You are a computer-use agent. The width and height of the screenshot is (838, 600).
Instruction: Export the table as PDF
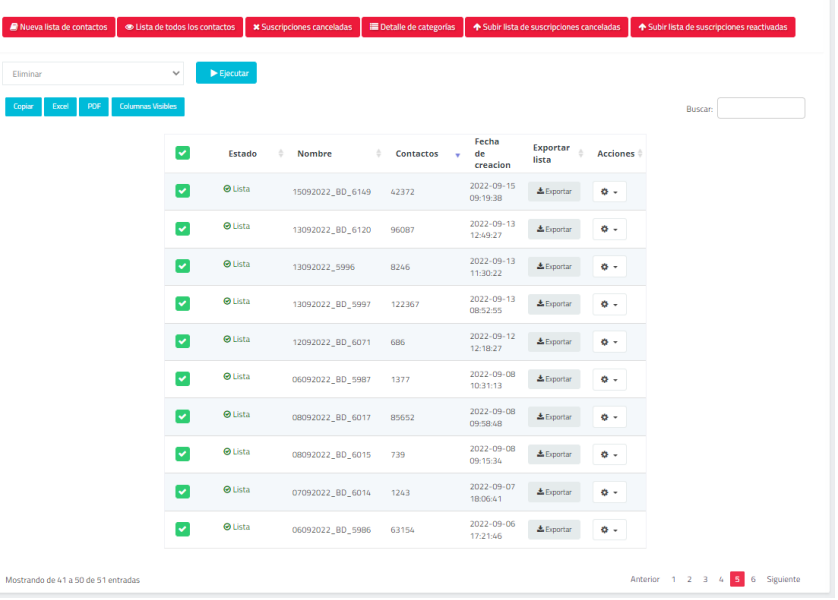(94, 106)
